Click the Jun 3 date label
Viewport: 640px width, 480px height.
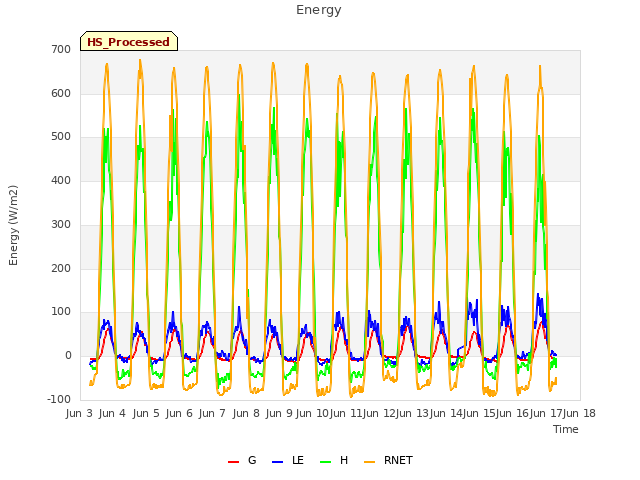[79, 413]
